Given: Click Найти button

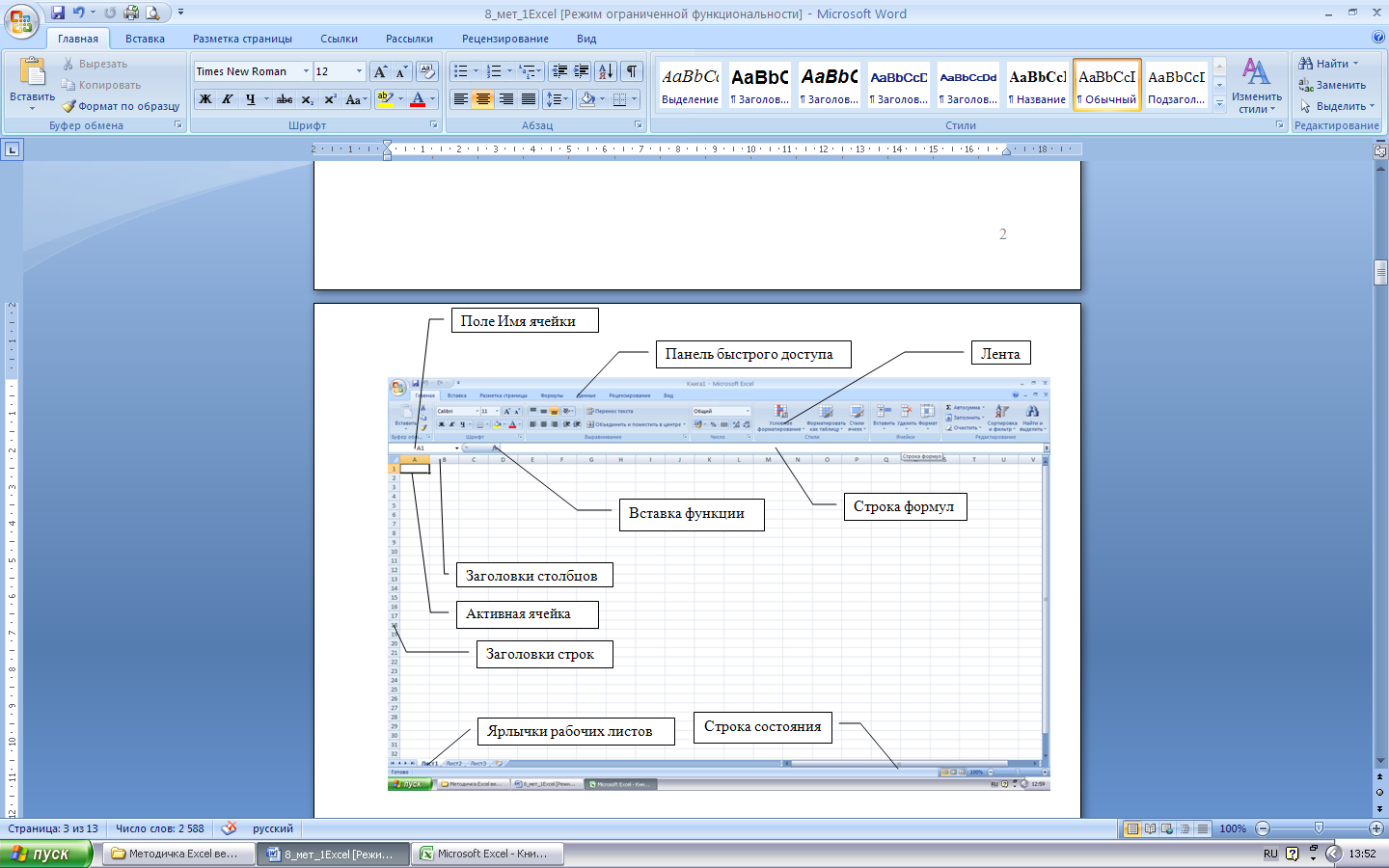Looking at the screenshot, I should (x=1328, y=64).
